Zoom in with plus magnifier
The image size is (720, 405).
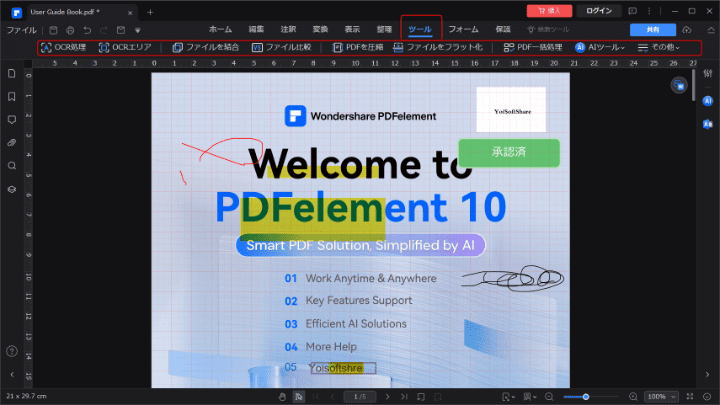click(x=633, y=397)
